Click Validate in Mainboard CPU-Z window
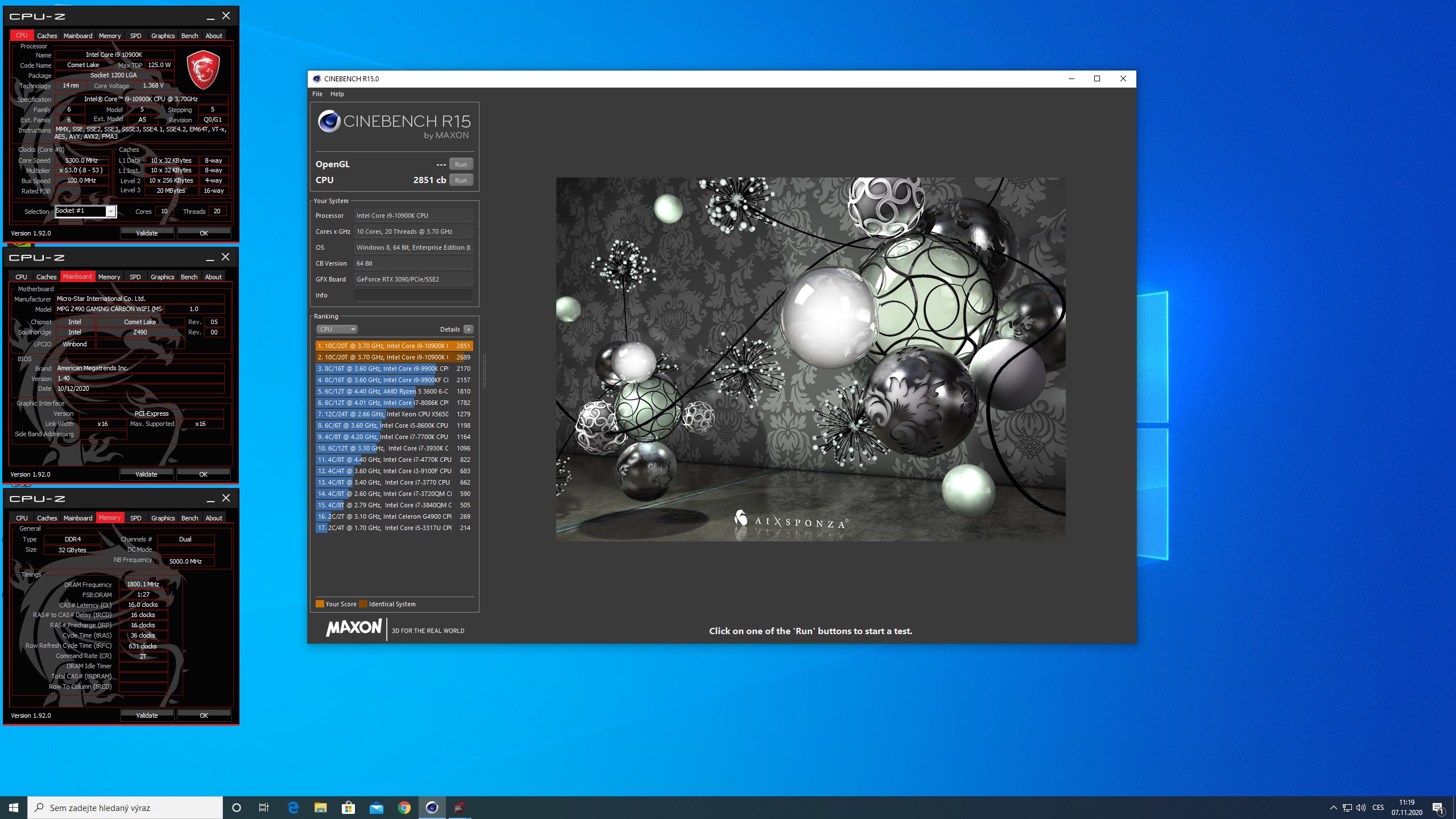 point(146,474)
